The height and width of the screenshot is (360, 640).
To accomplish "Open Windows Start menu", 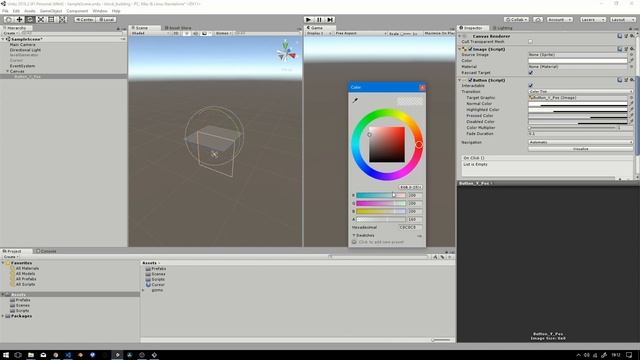I will (6, 355).
